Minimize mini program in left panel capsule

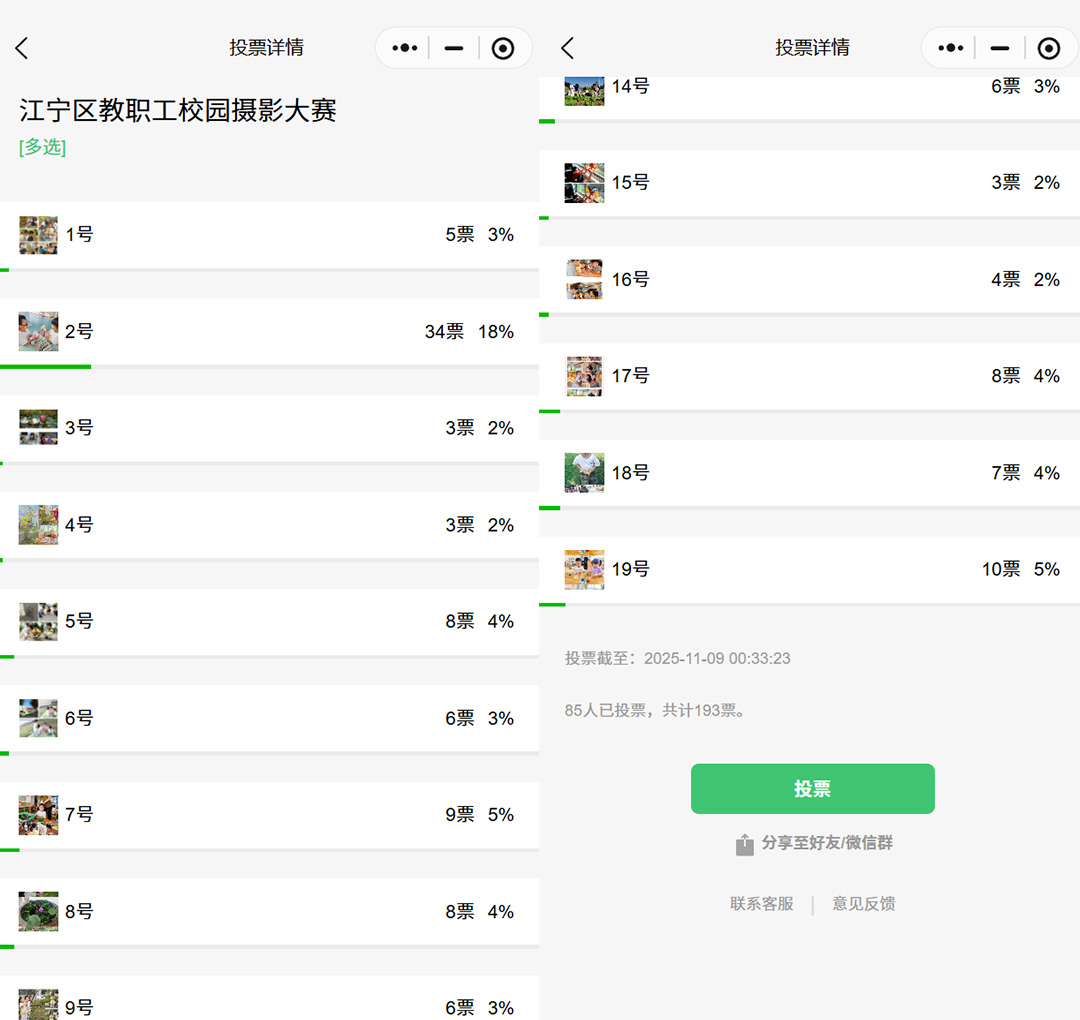[454, 48]
